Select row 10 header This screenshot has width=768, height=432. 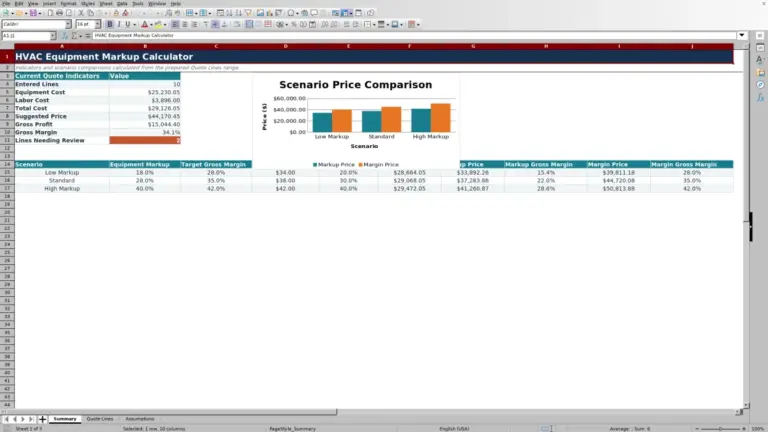(7, 132)
